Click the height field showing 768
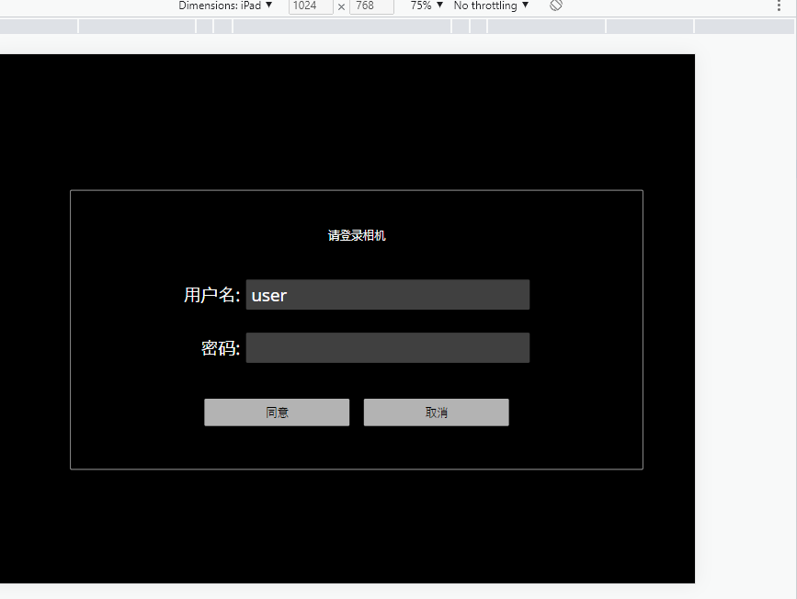This screenshot has width=797, height=599. [x=372, y=6]
